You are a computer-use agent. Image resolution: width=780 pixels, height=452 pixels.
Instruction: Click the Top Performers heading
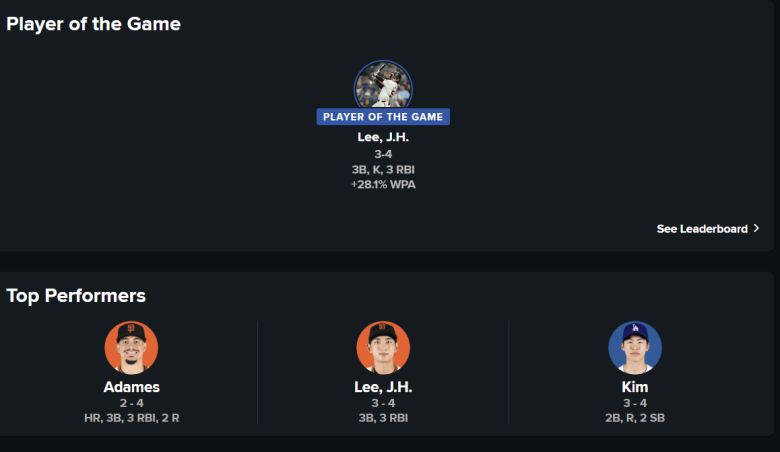point(76,296)
